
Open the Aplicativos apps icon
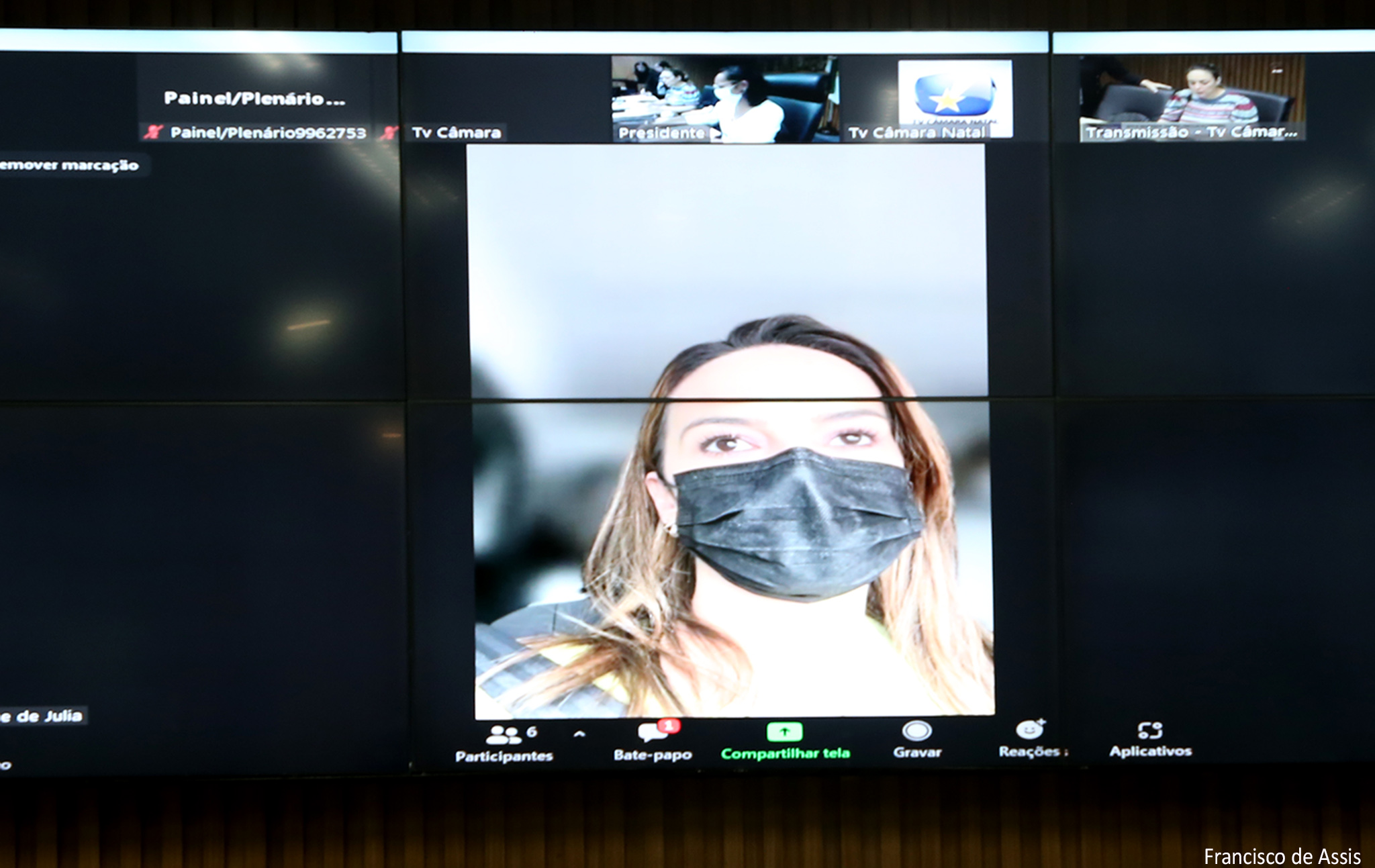(x=1150, y=730)
